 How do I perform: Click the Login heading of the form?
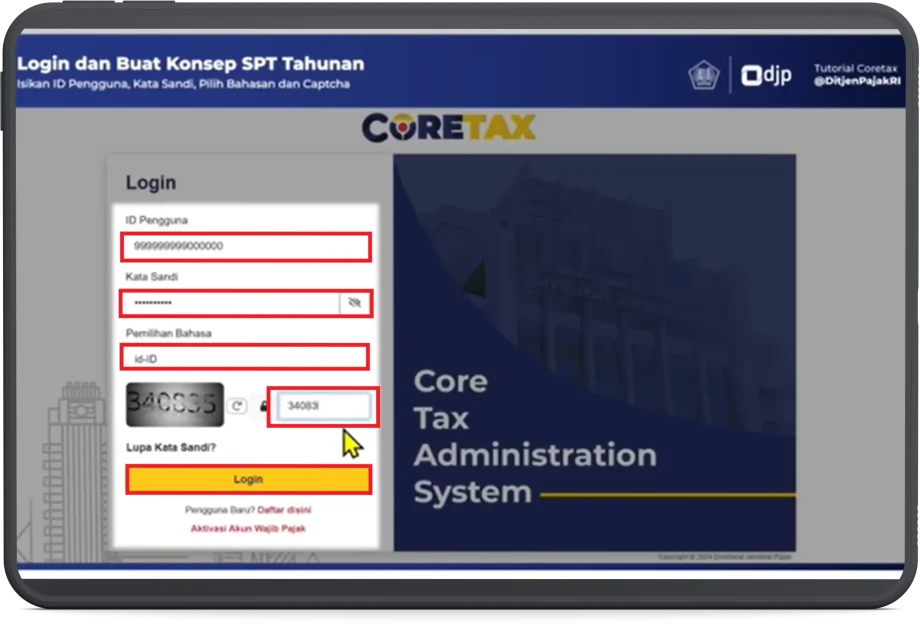coord(151,183)
